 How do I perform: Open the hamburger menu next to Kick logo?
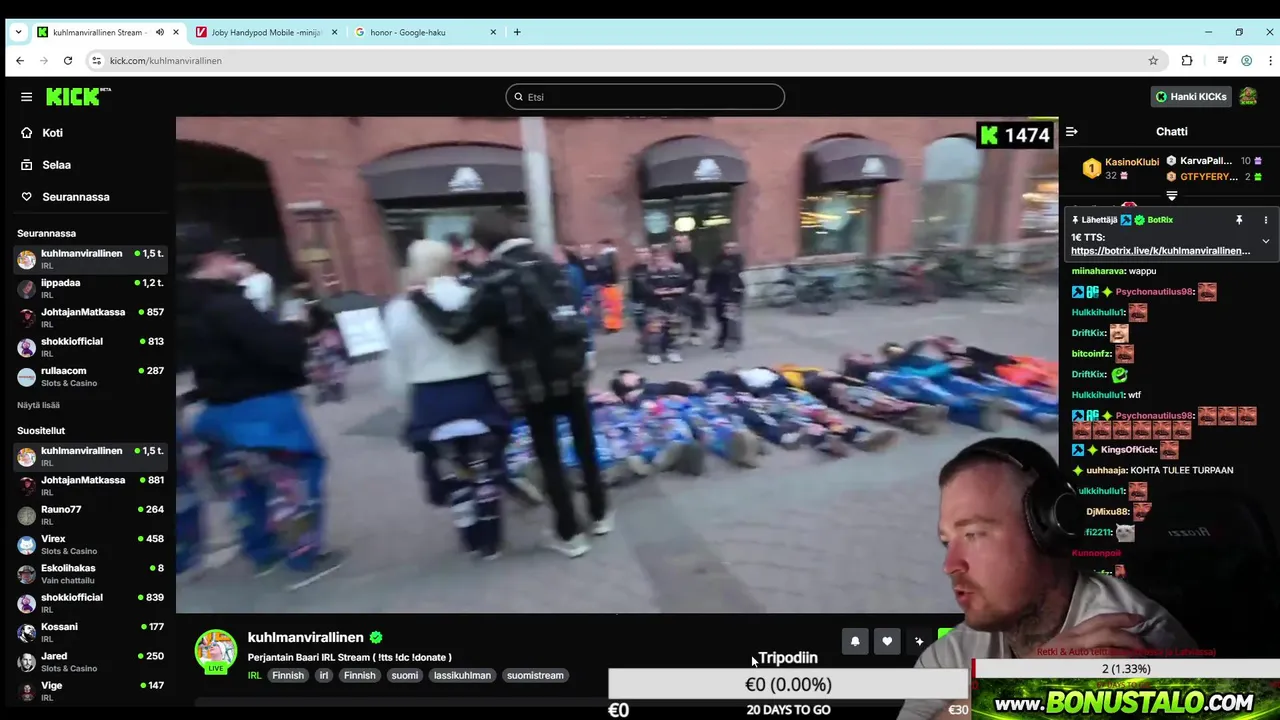pyautogui.click(x=26, y=97)
